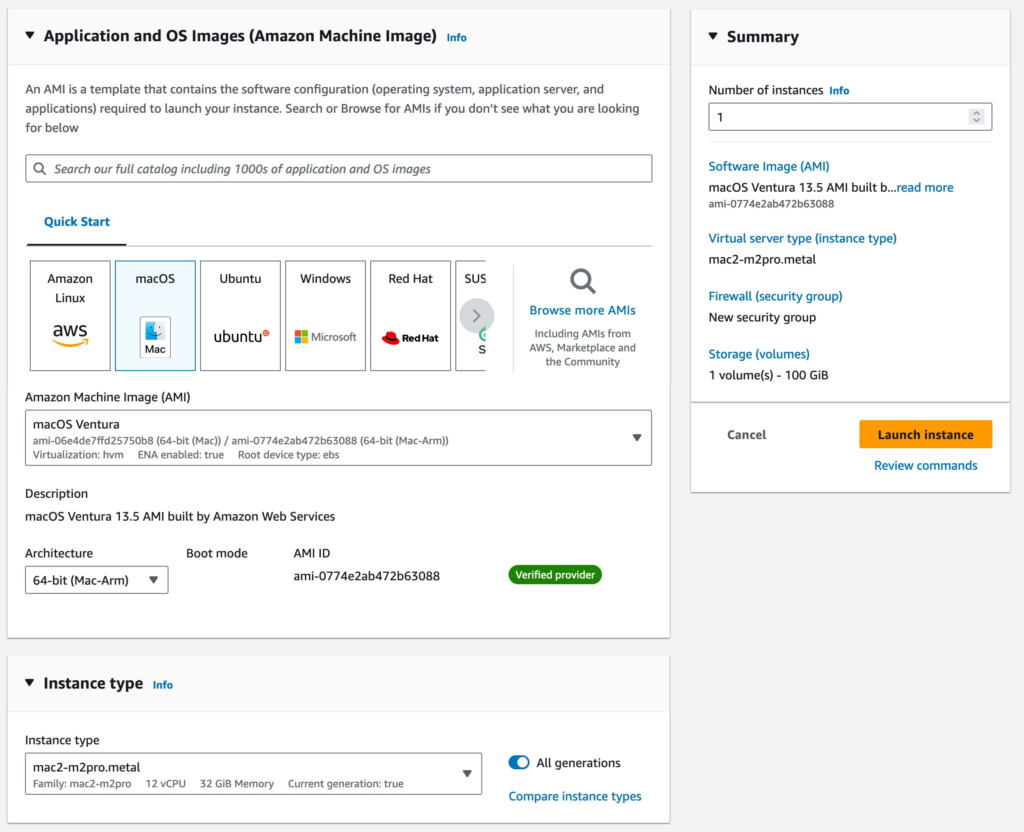The image size is (1024, 832).
Task: Pick the Ubuntu logo tile
Action: click(240, 316)
